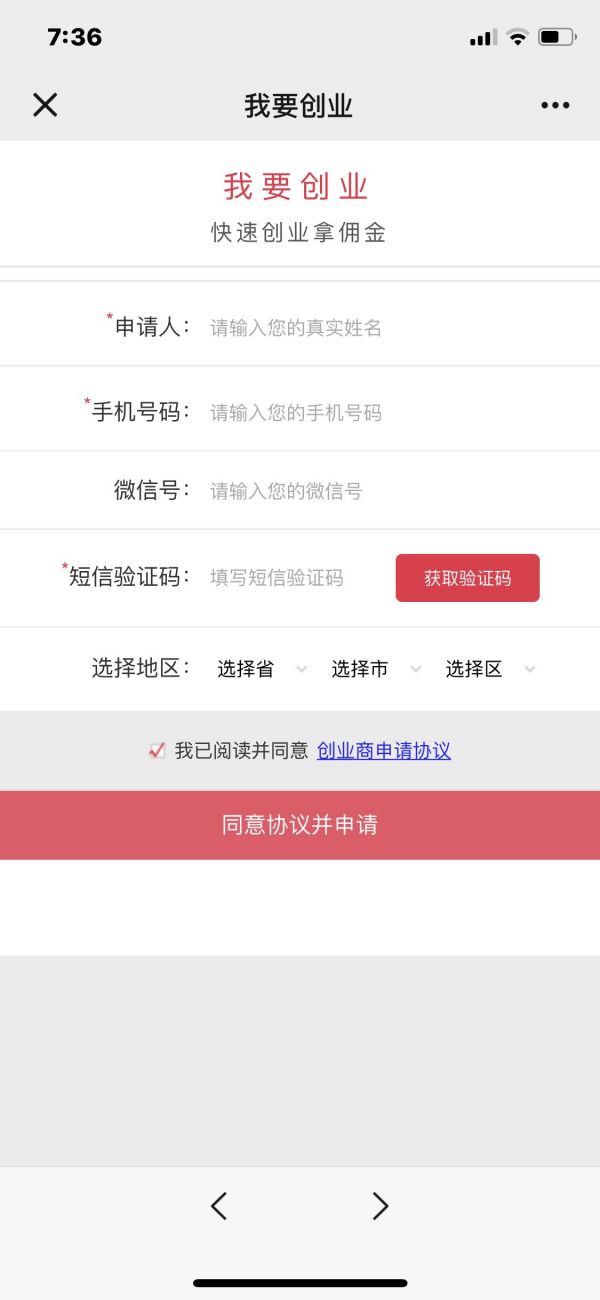Tap the Wi-Fi status icon
The width and height of the screenshot is (600, 1300).
coord(517,38)
